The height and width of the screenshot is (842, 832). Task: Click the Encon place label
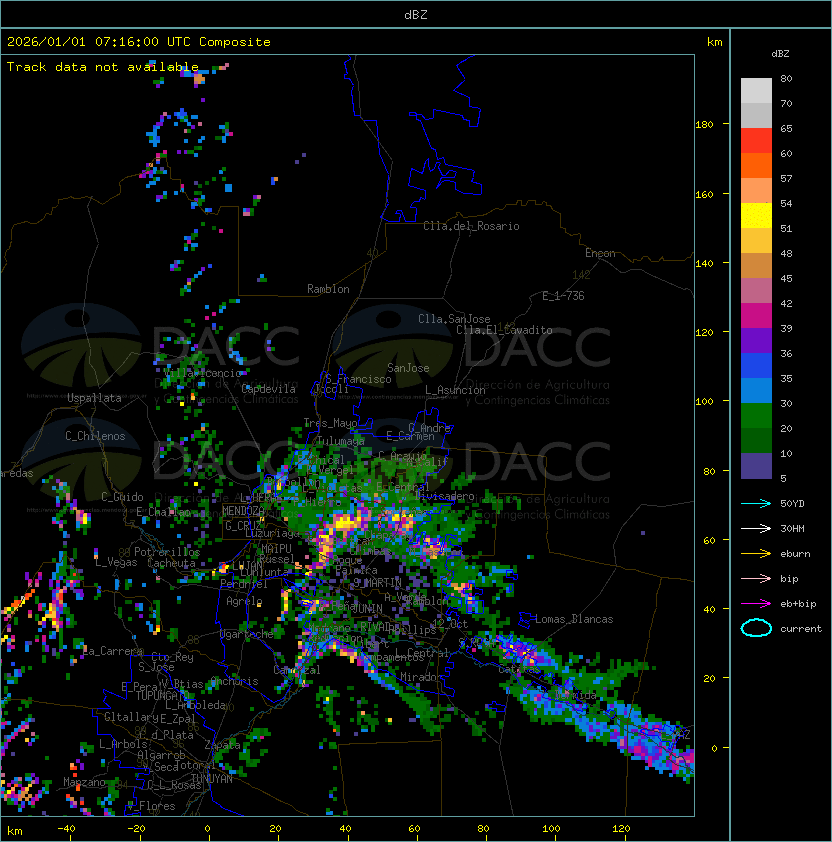tap(600, 253)
